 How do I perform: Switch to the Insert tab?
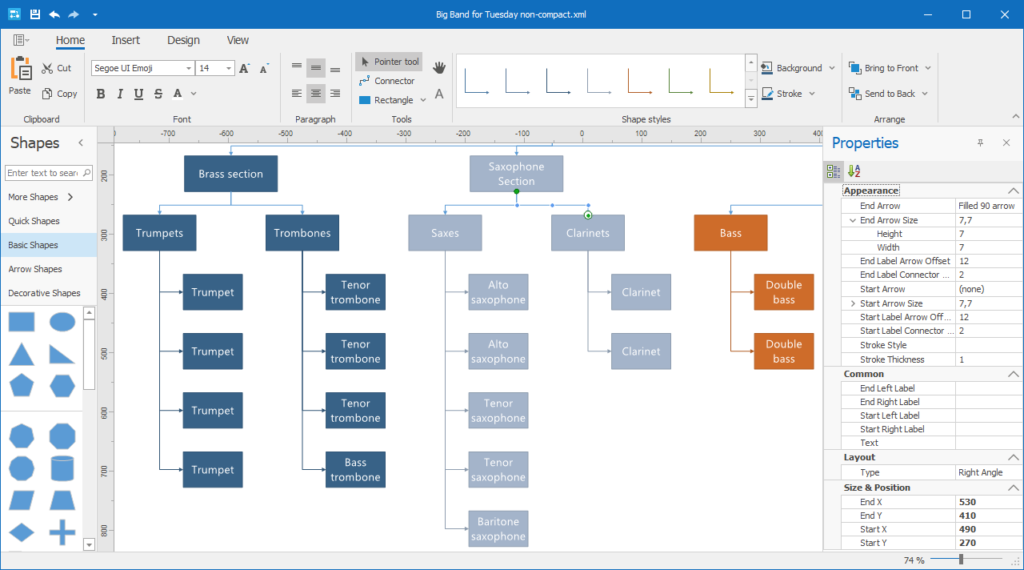tap(126, 40)
